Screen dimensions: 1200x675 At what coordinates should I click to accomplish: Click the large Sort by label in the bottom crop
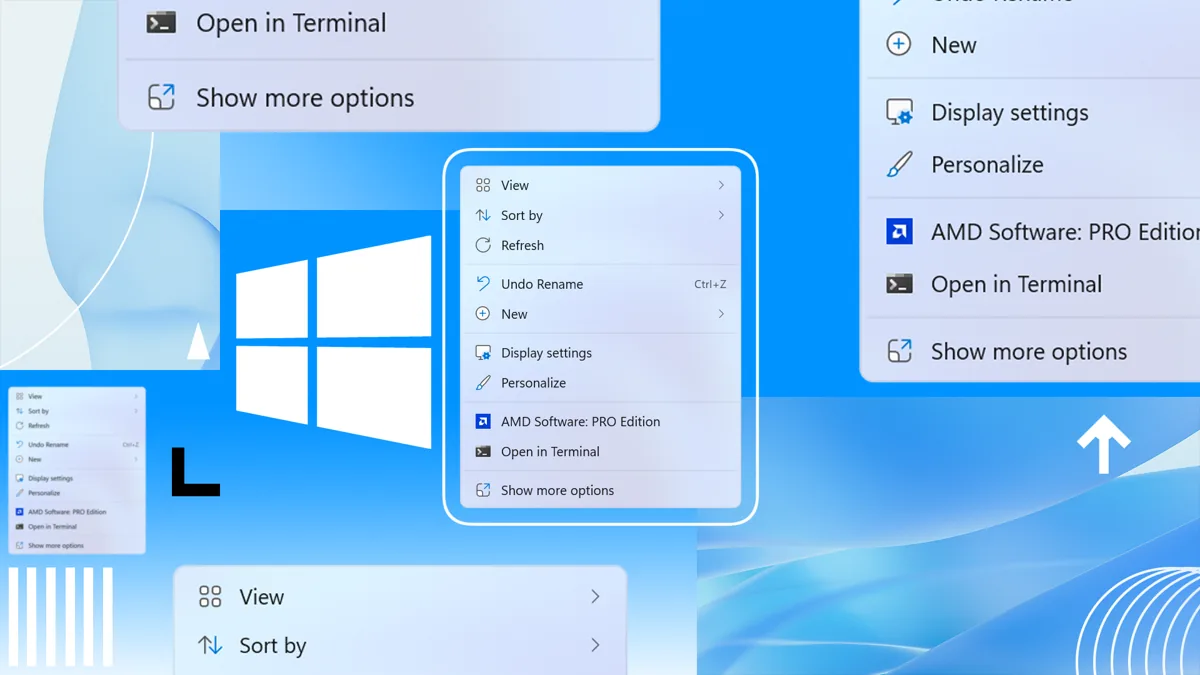click(272, 646)
